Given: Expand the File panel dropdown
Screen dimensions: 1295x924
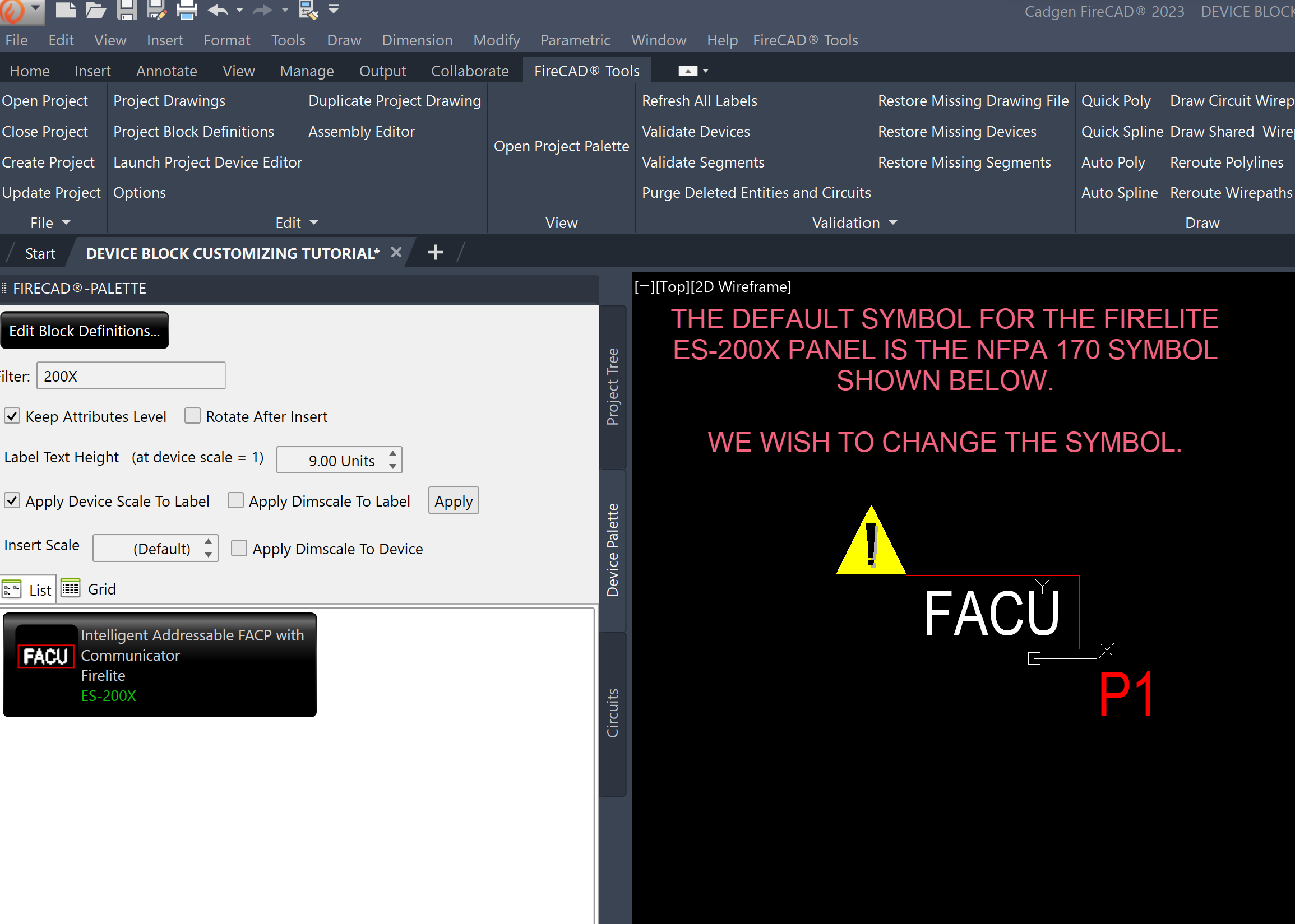Looking at the screenshot, I should point(66,222).
